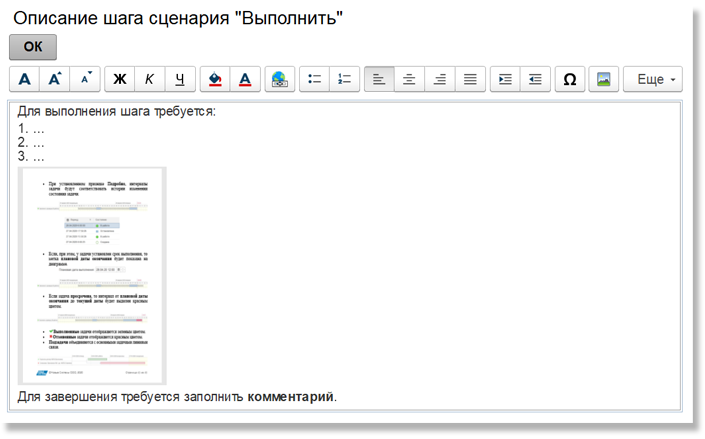Center align the text

[x=409, y=79]
